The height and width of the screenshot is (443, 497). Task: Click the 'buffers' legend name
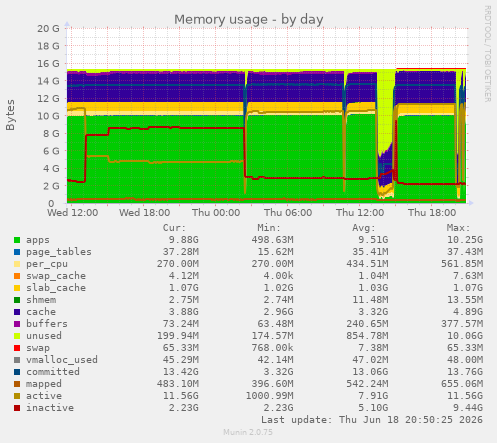[x=47, y=324]
